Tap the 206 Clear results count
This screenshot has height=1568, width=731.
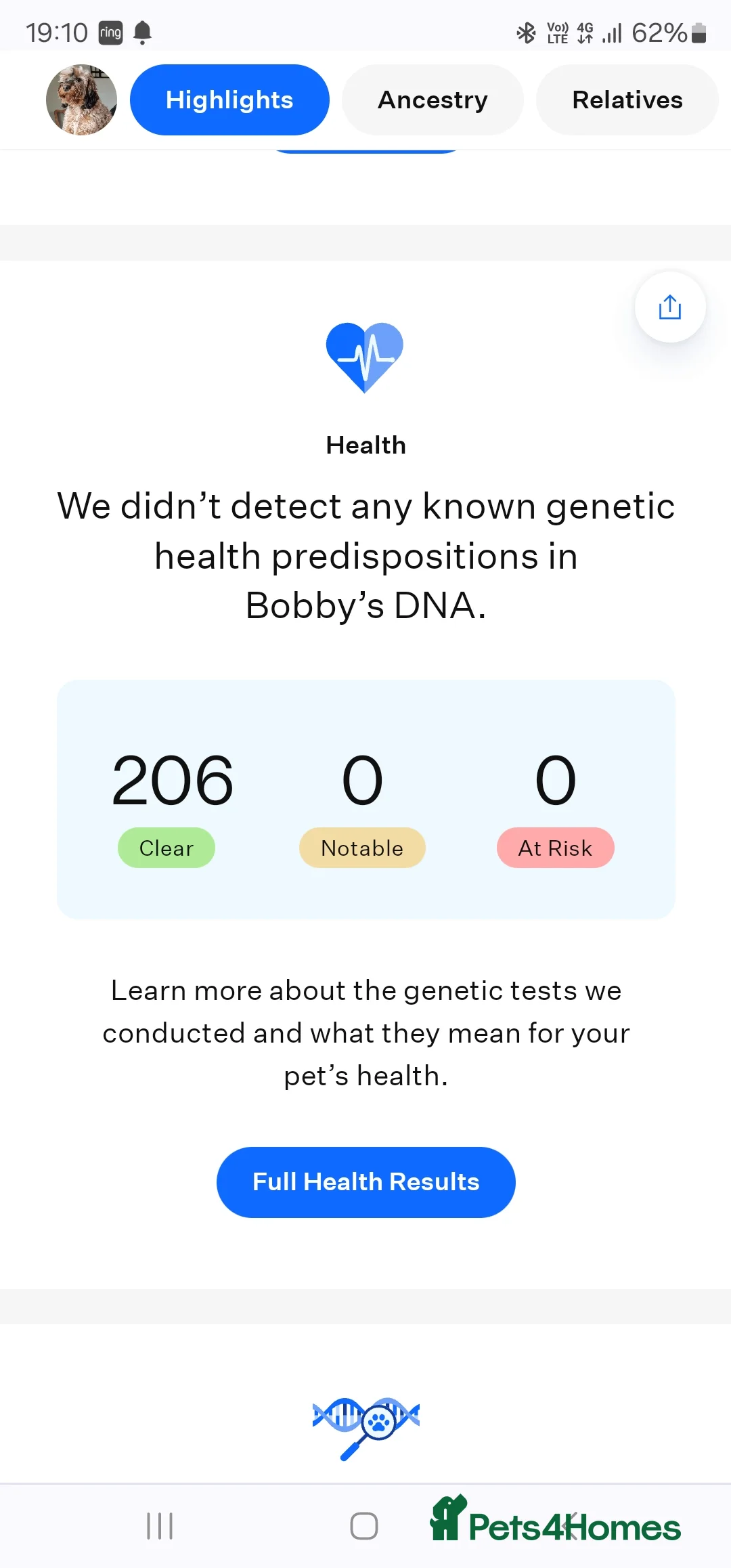172,780
